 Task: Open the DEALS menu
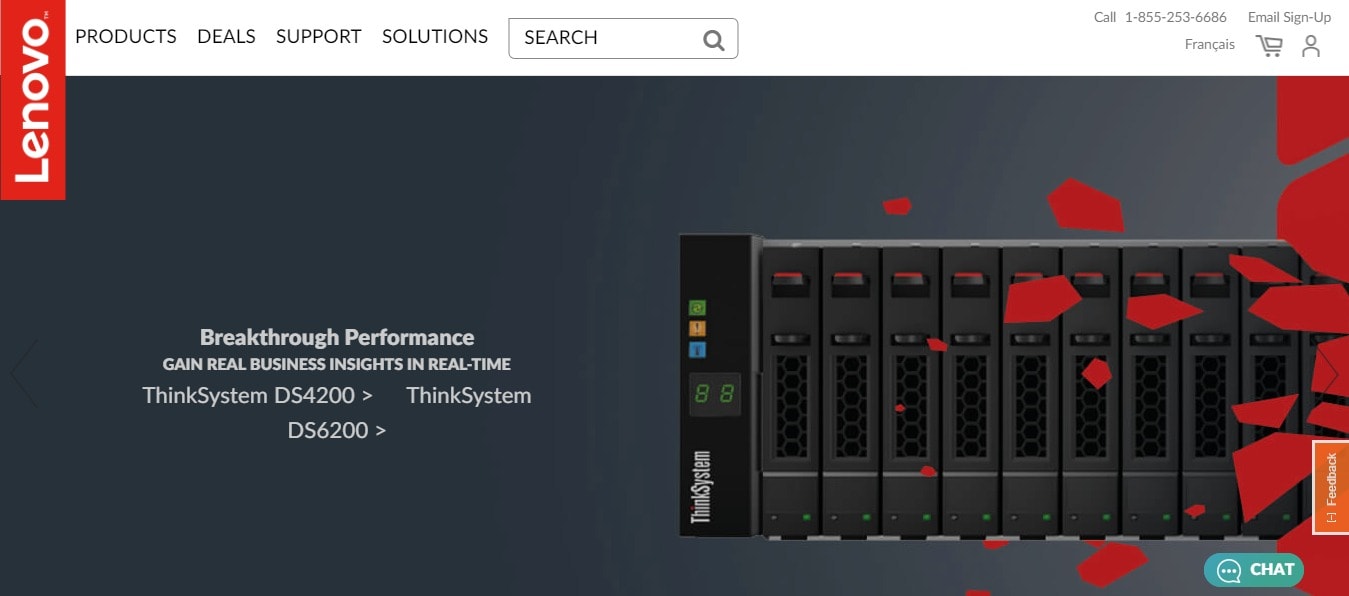coord(226,37)
